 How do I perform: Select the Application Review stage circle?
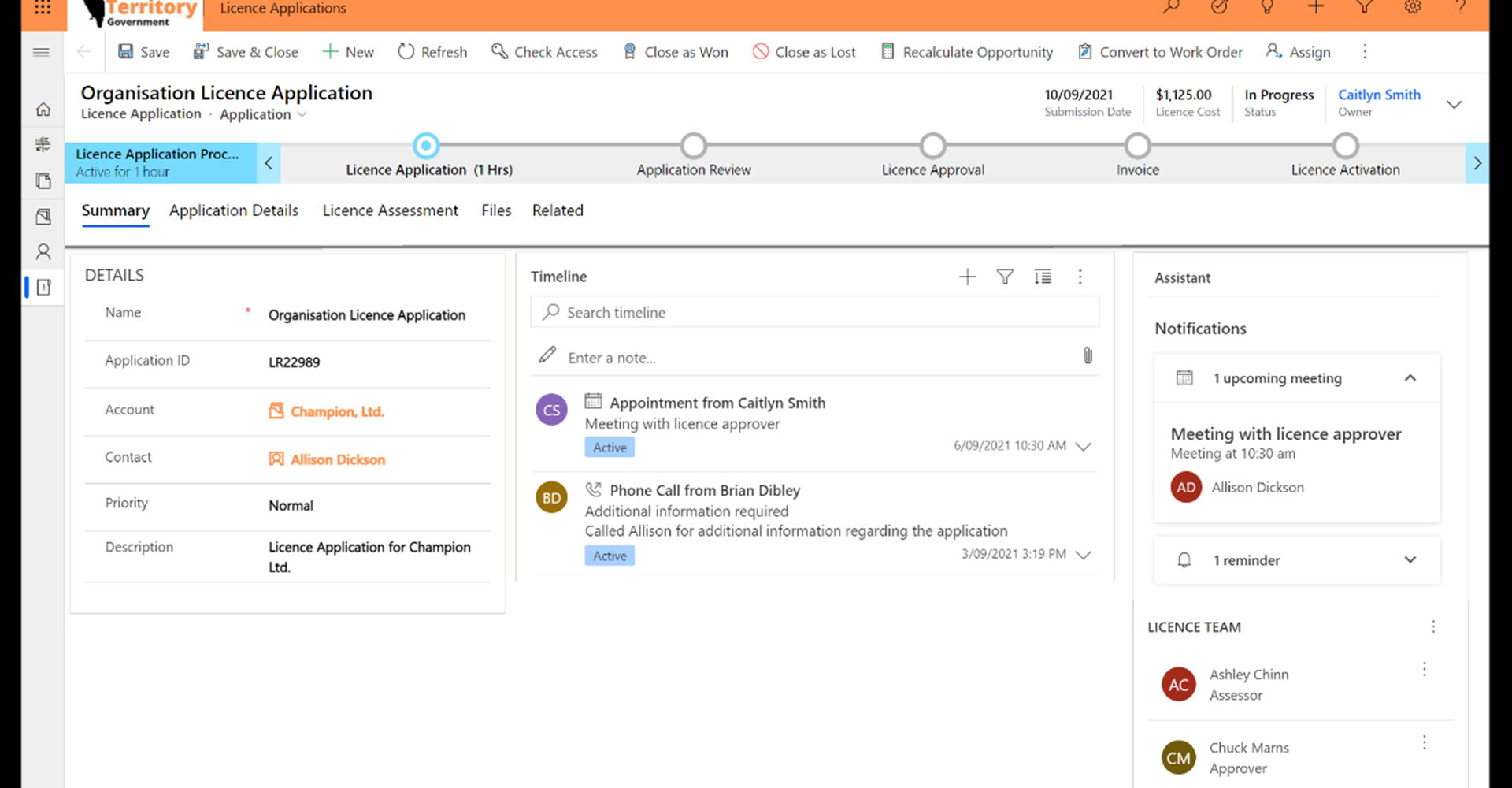693,146
